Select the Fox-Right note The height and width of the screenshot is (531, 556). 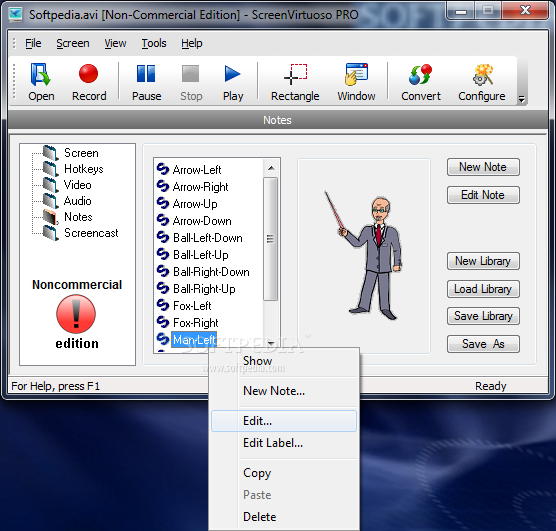click(x=195, y=323)
